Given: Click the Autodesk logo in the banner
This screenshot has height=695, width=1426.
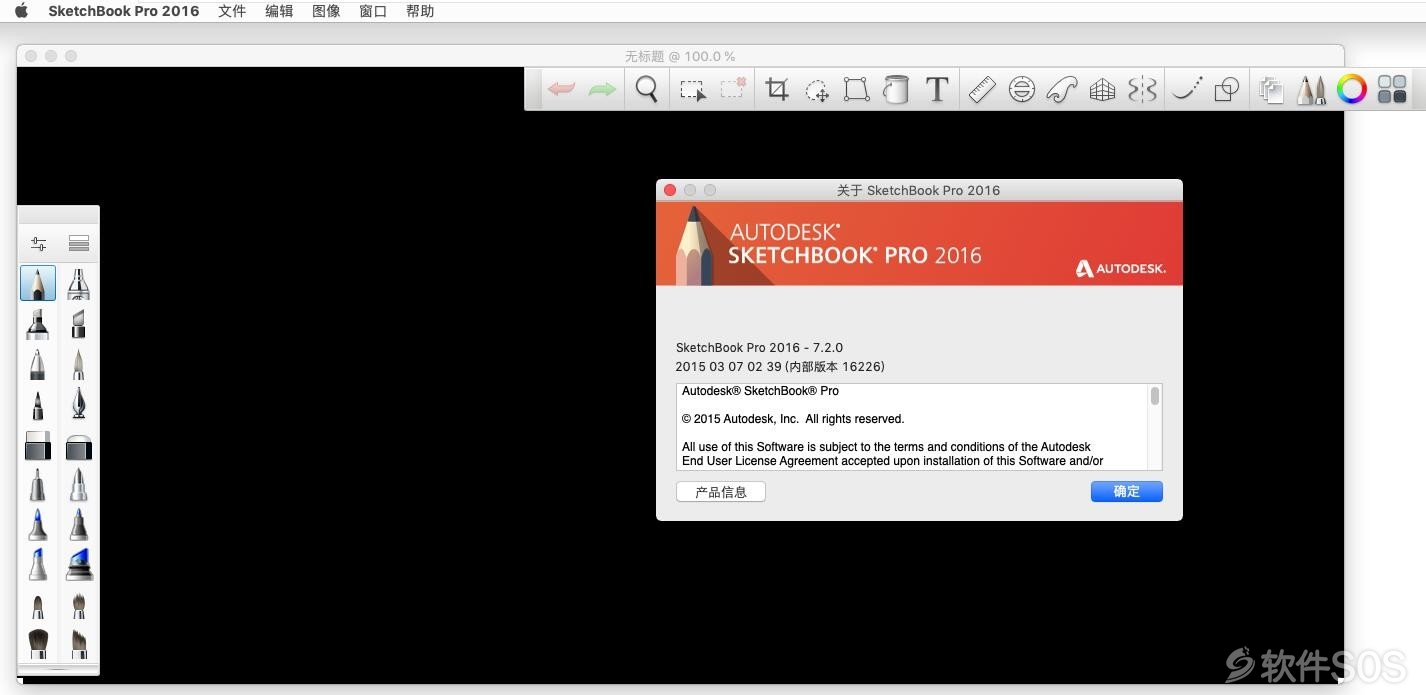Looking at the screenshot, I should (x=1121, y=268).
